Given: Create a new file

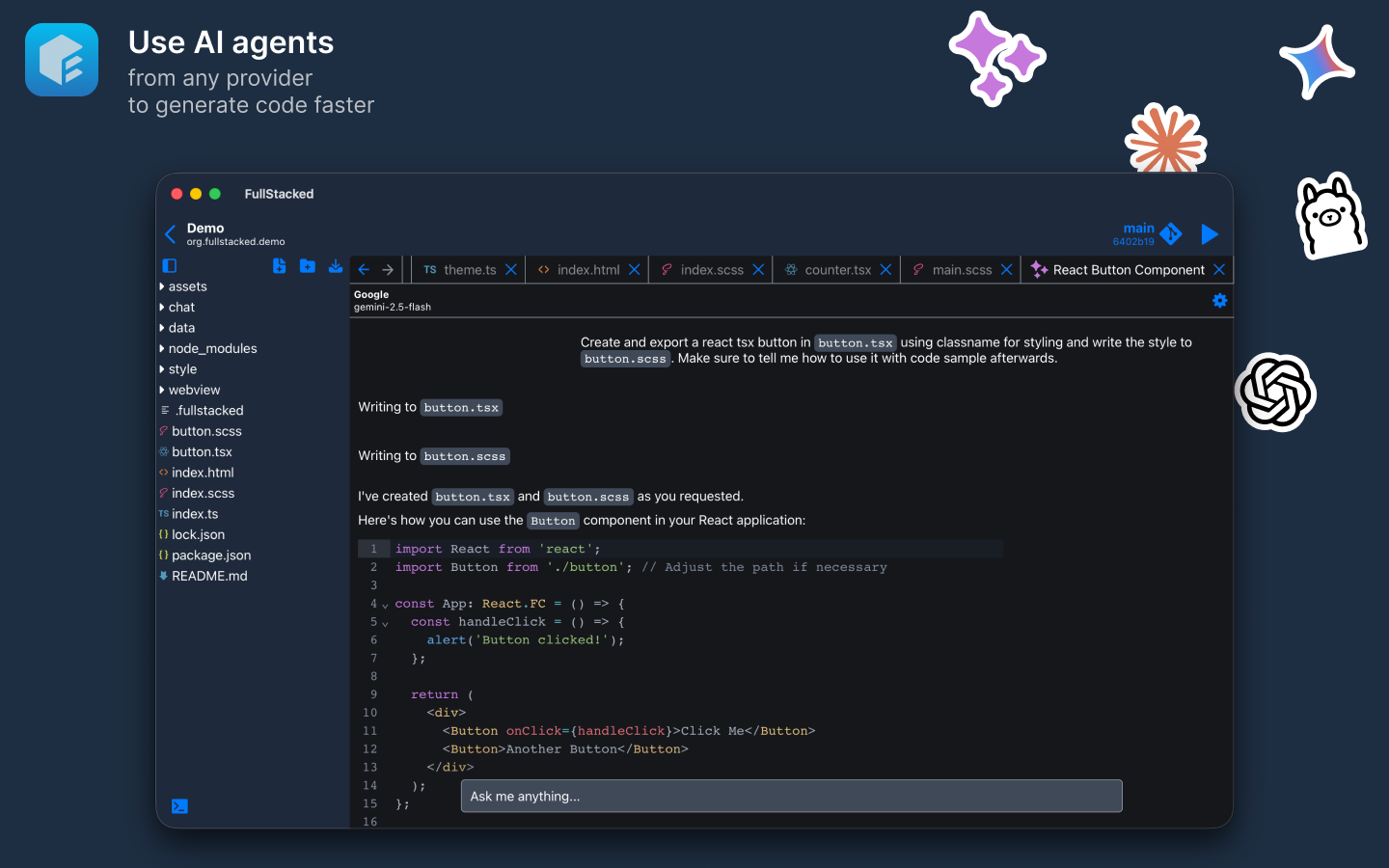Looking at the screenshot, I should [280, 265].
